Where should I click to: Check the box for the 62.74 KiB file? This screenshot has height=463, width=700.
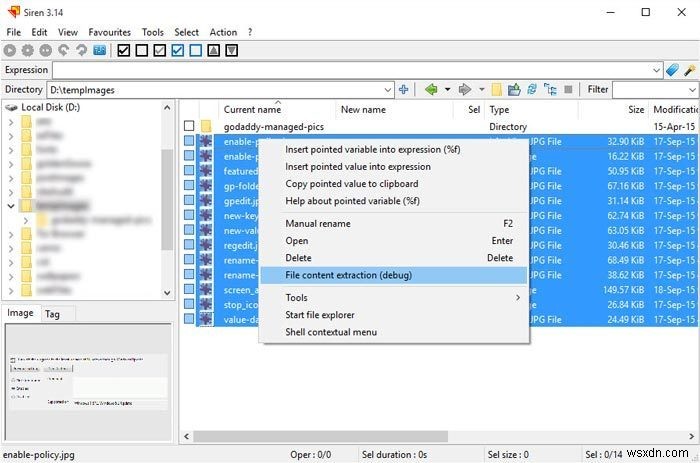tap(189, 215)
